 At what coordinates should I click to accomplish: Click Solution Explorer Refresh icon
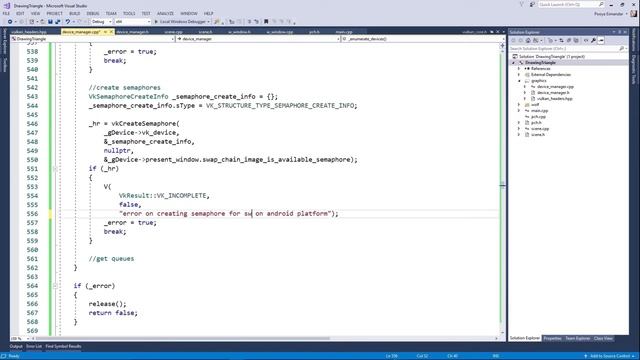pyautogui.click(x=561, y=40)
